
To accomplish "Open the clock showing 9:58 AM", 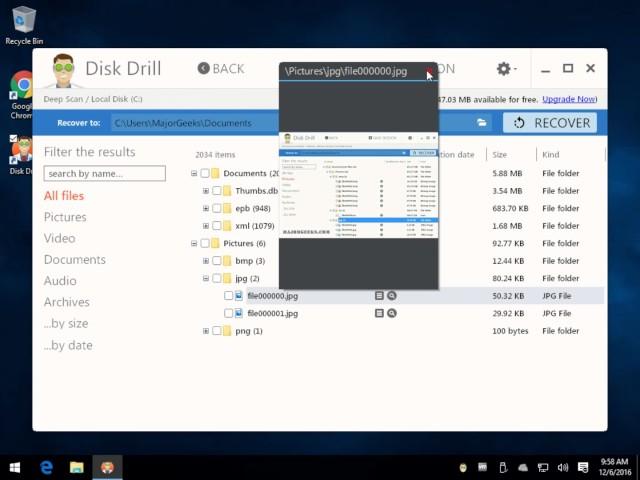I will [614, 467].
